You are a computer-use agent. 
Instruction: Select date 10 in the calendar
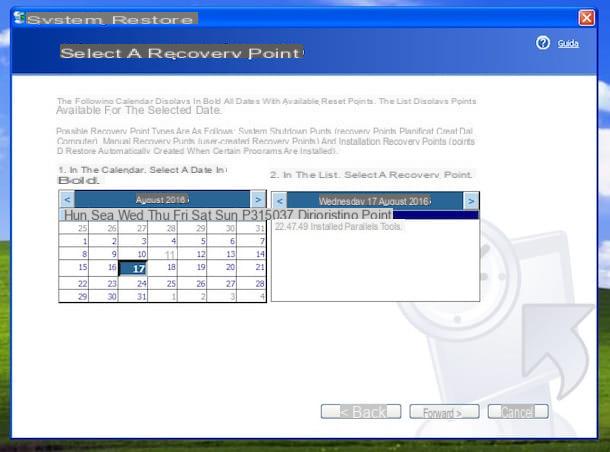coord(133,254)
